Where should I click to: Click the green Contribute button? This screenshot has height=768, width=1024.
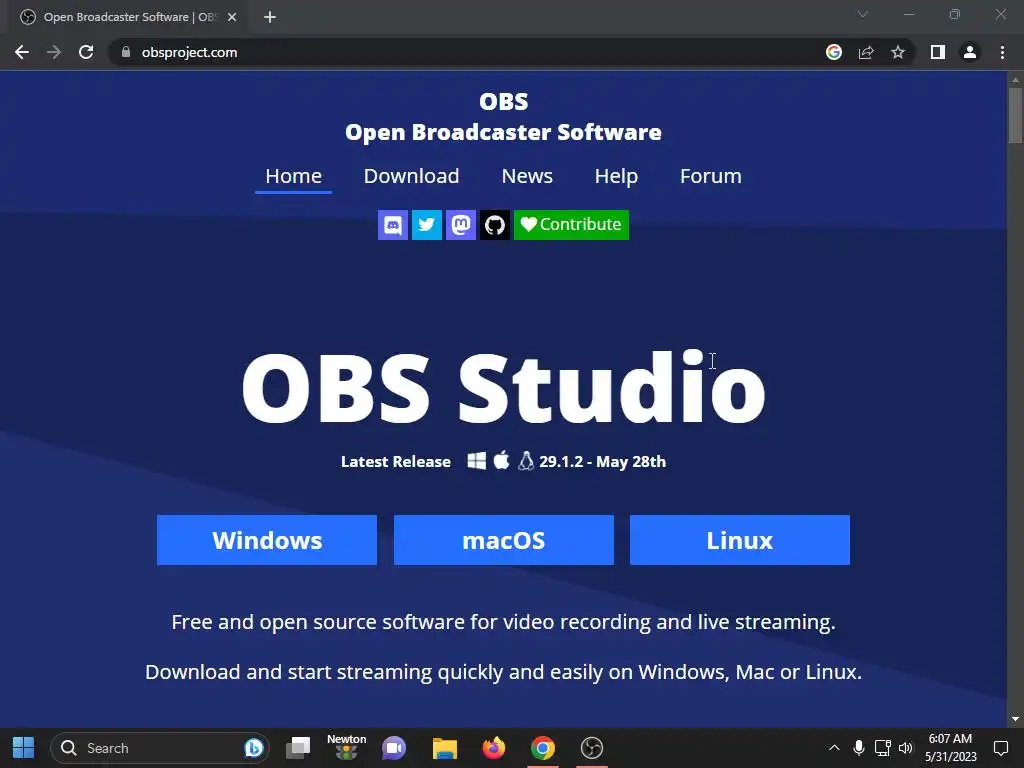click(x=571, y=225)
